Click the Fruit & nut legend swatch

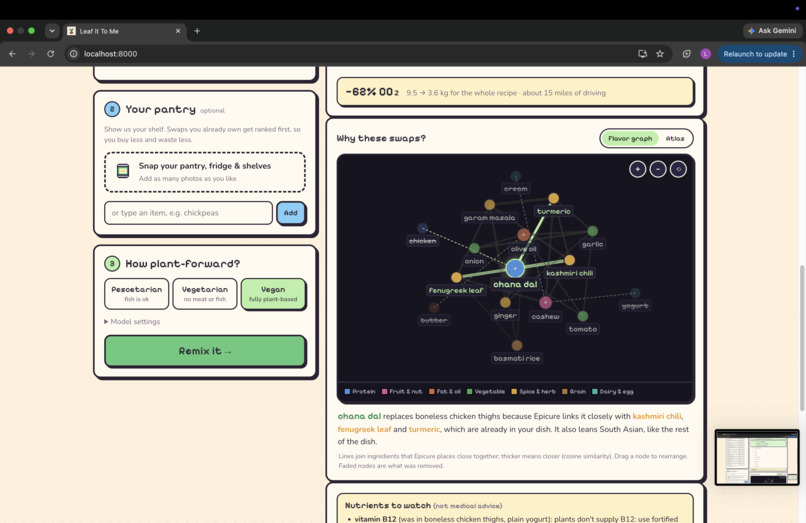(x=384, y=391)
